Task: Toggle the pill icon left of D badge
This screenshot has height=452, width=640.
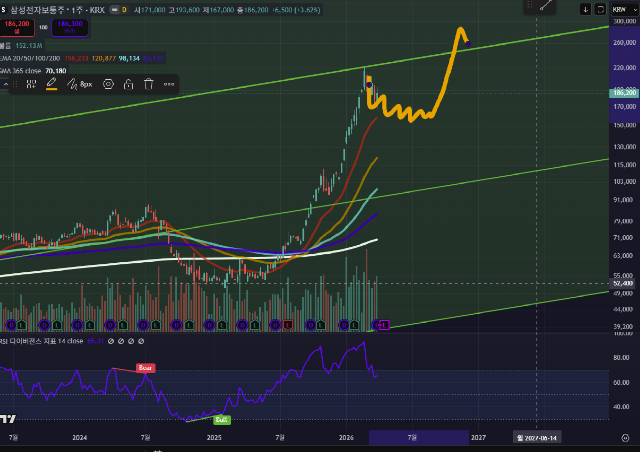Action: click(115, 10)
